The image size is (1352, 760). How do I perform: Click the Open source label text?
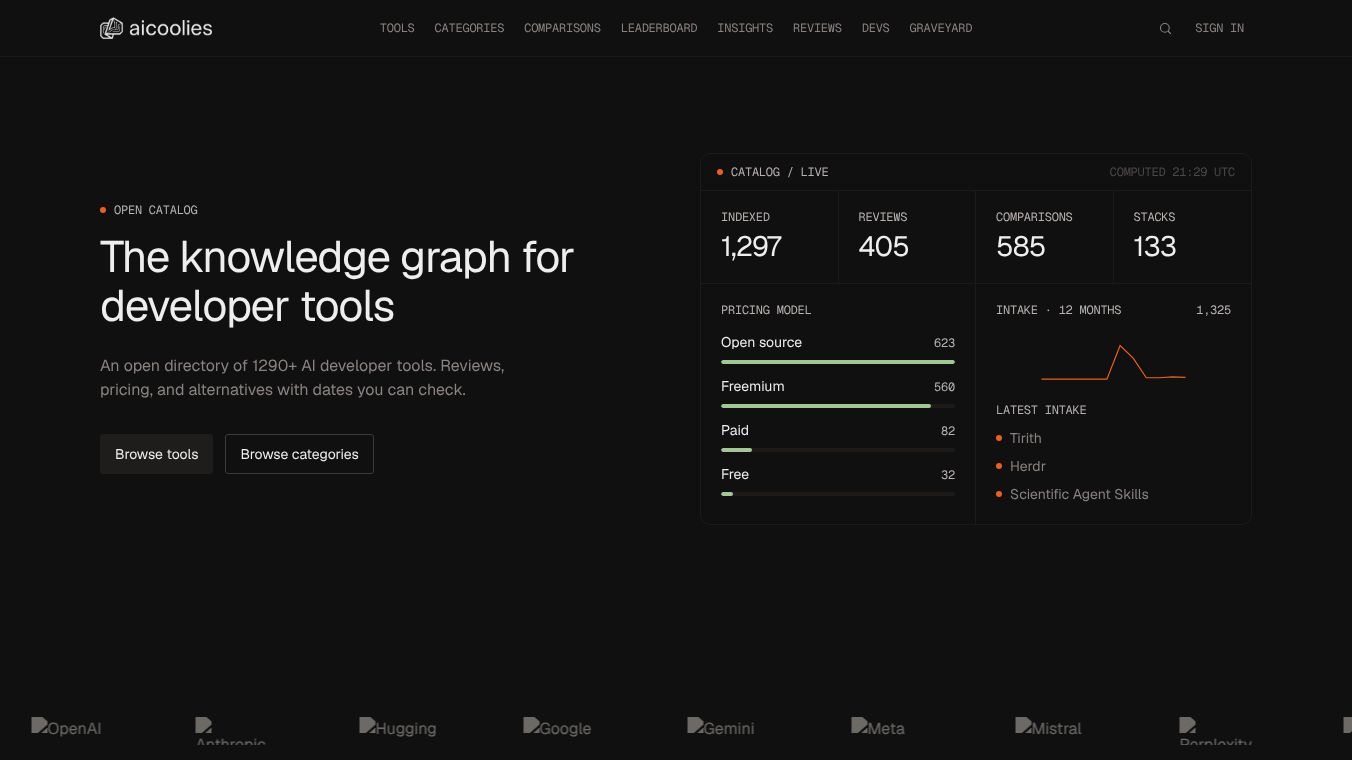pos(761,342)
